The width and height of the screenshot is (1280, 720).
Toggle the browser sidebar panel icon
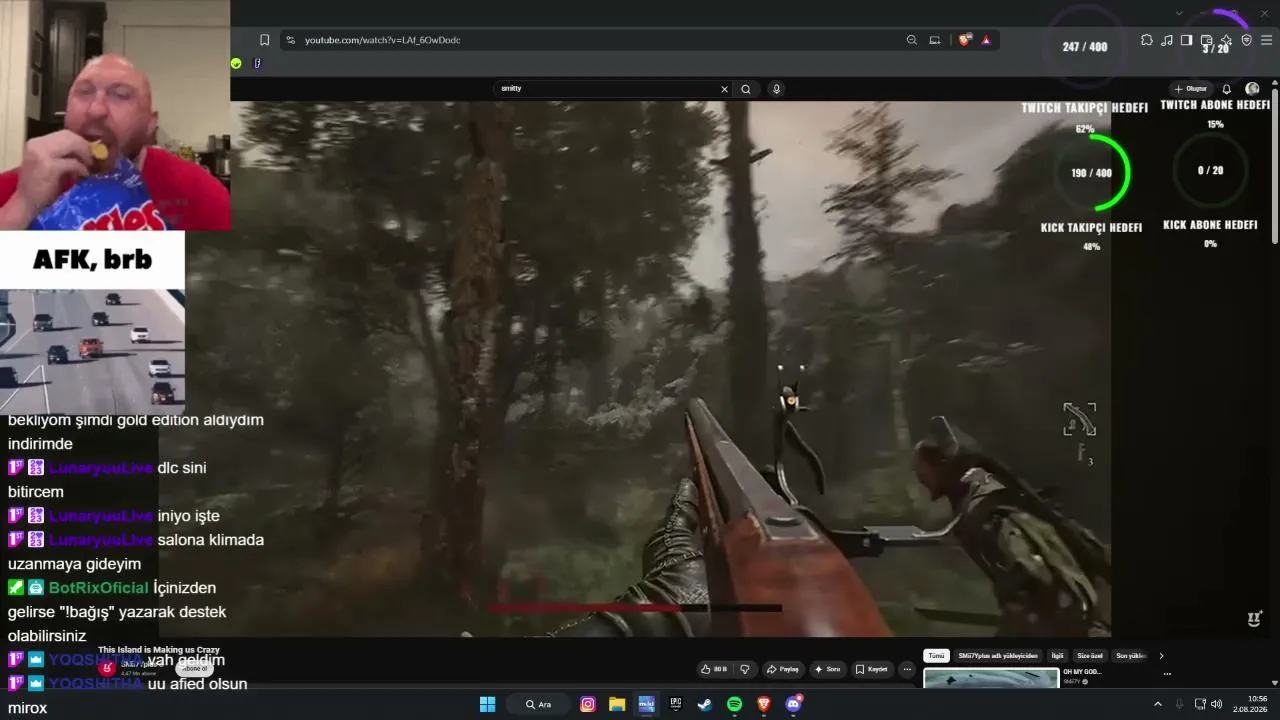pos(1186,40)
